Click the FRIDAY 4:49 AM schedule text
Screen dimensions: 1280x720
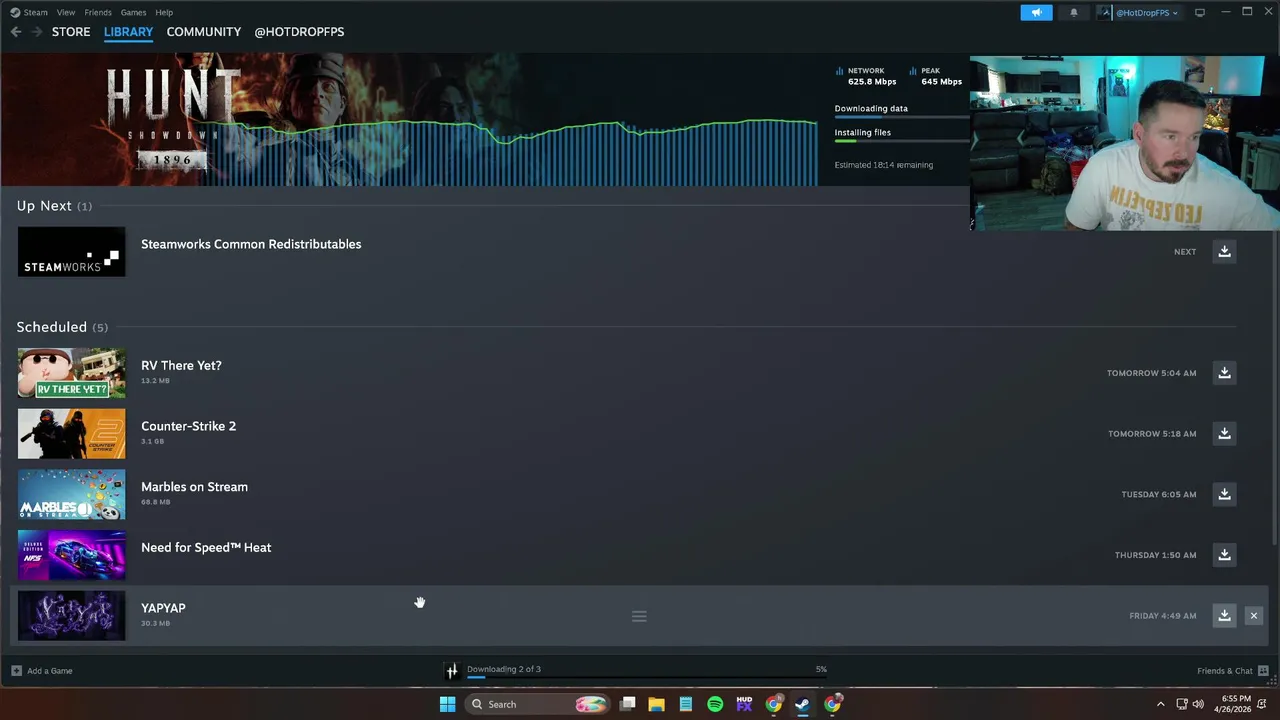1162,616
